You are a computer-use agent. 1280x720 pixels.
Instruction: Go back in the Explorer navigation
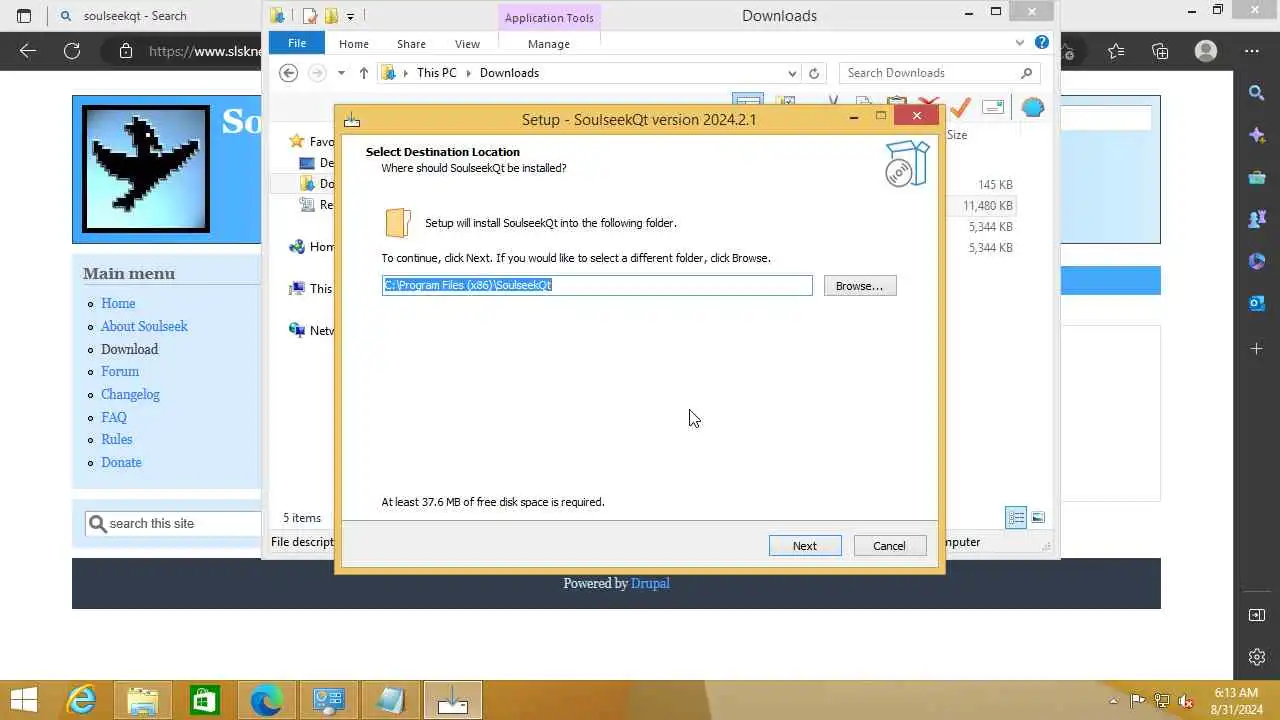click(289, 73)
